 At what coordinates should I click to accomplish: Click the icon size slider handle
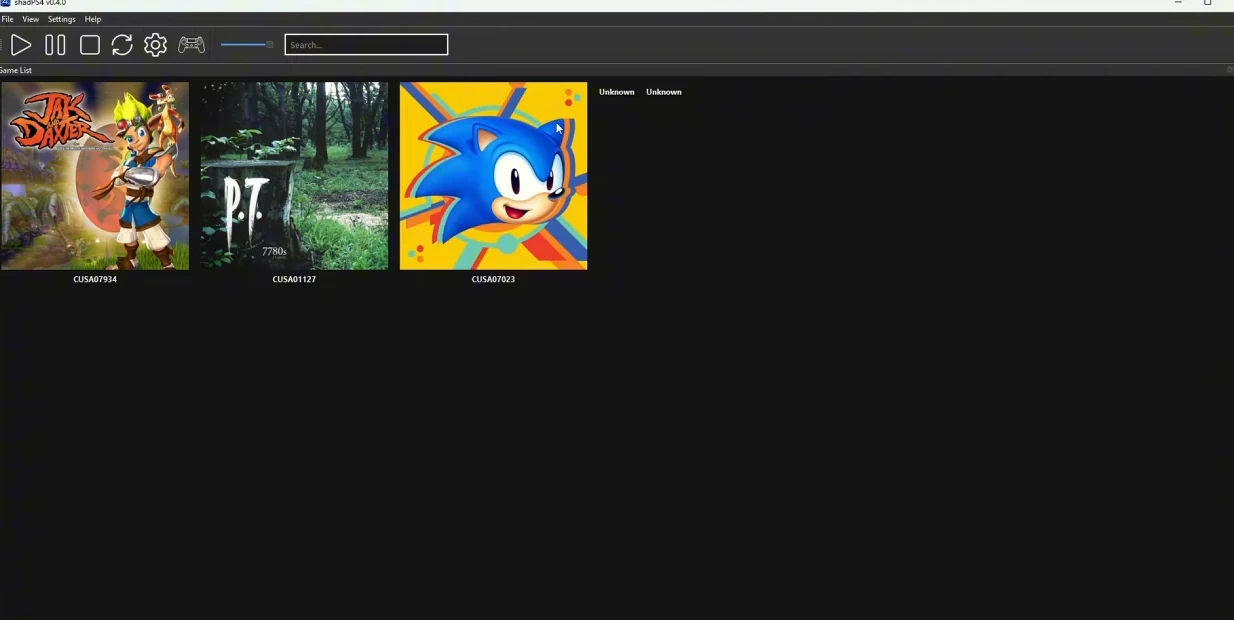pos(269,45)
